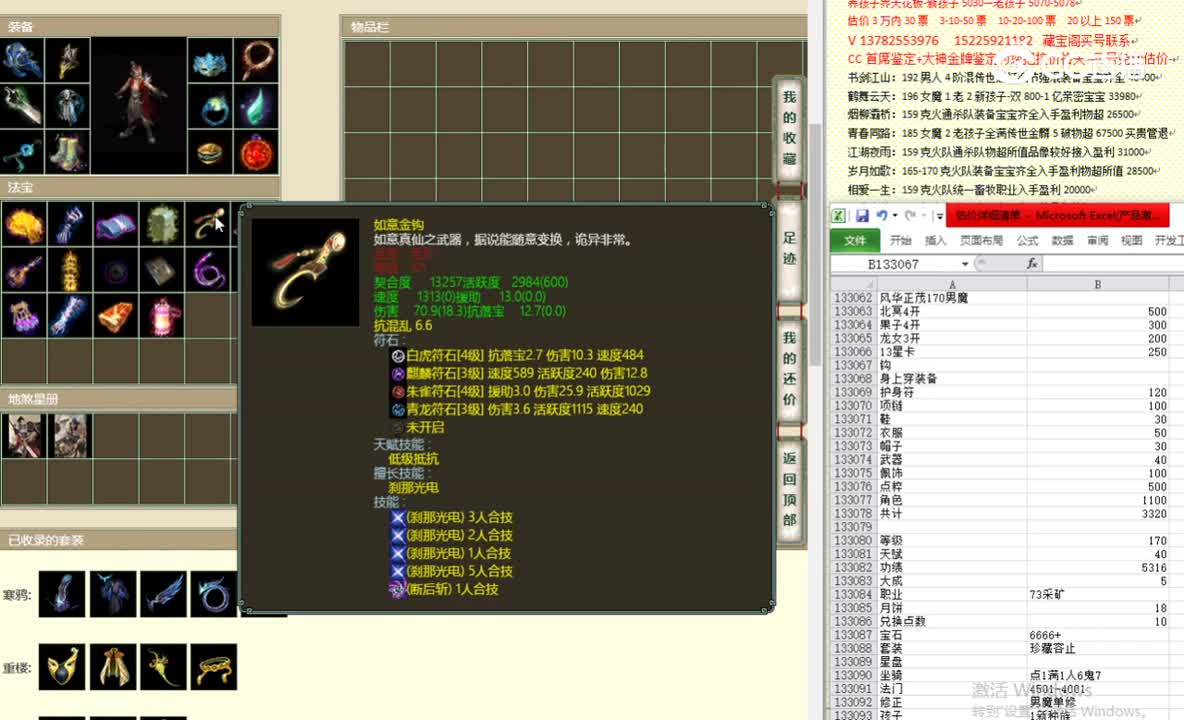
Task: Select the blue helmet equipment icon
Action: click(22, 60)
